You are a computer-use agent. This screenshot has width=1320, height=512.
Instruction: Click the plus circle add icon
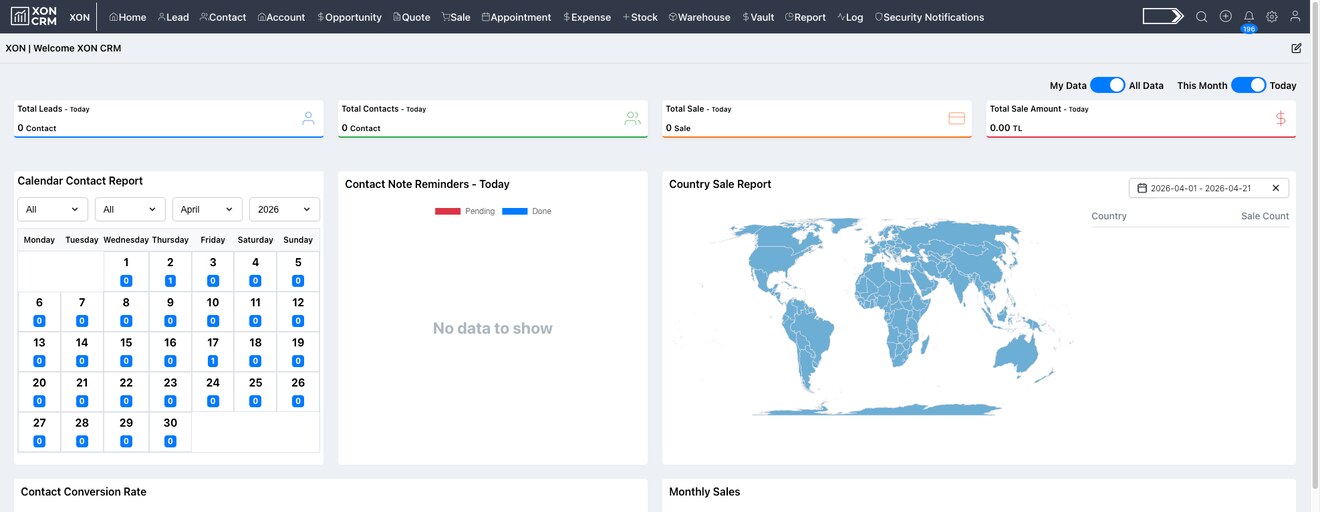tap(1225, 17)
